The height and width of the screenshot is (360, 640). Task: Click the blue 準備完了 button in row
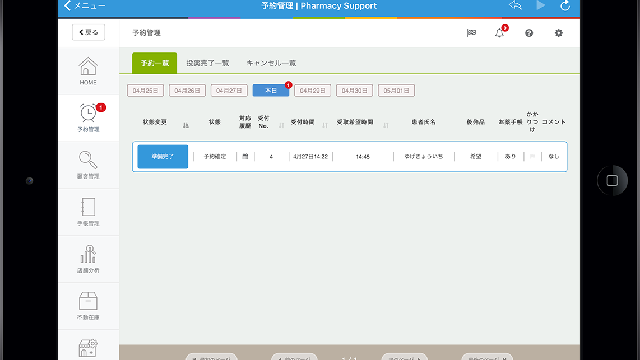(162, 156)
